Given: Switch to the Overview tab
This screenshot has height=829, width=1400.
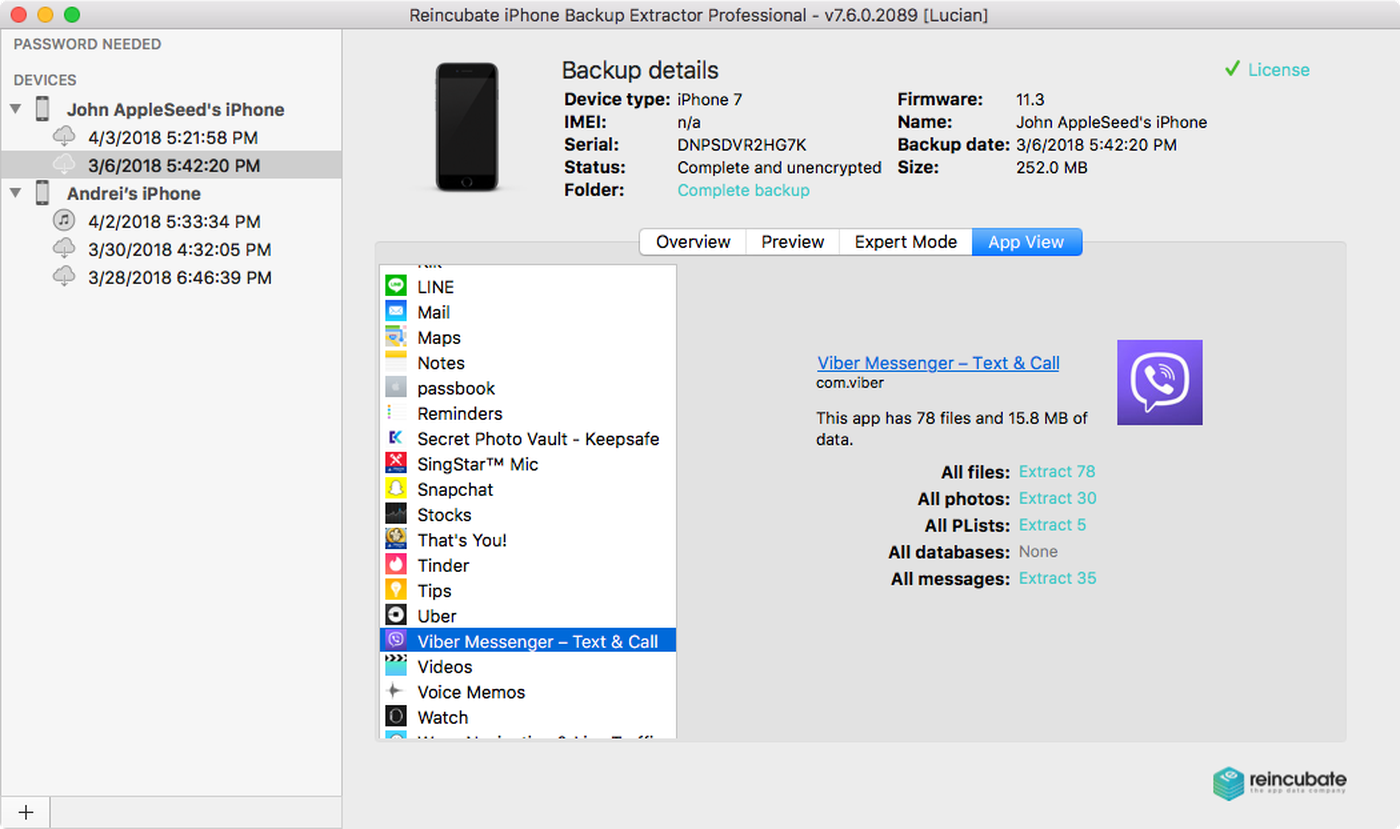Looking at the screenshot, I should (x=692, y=241).
